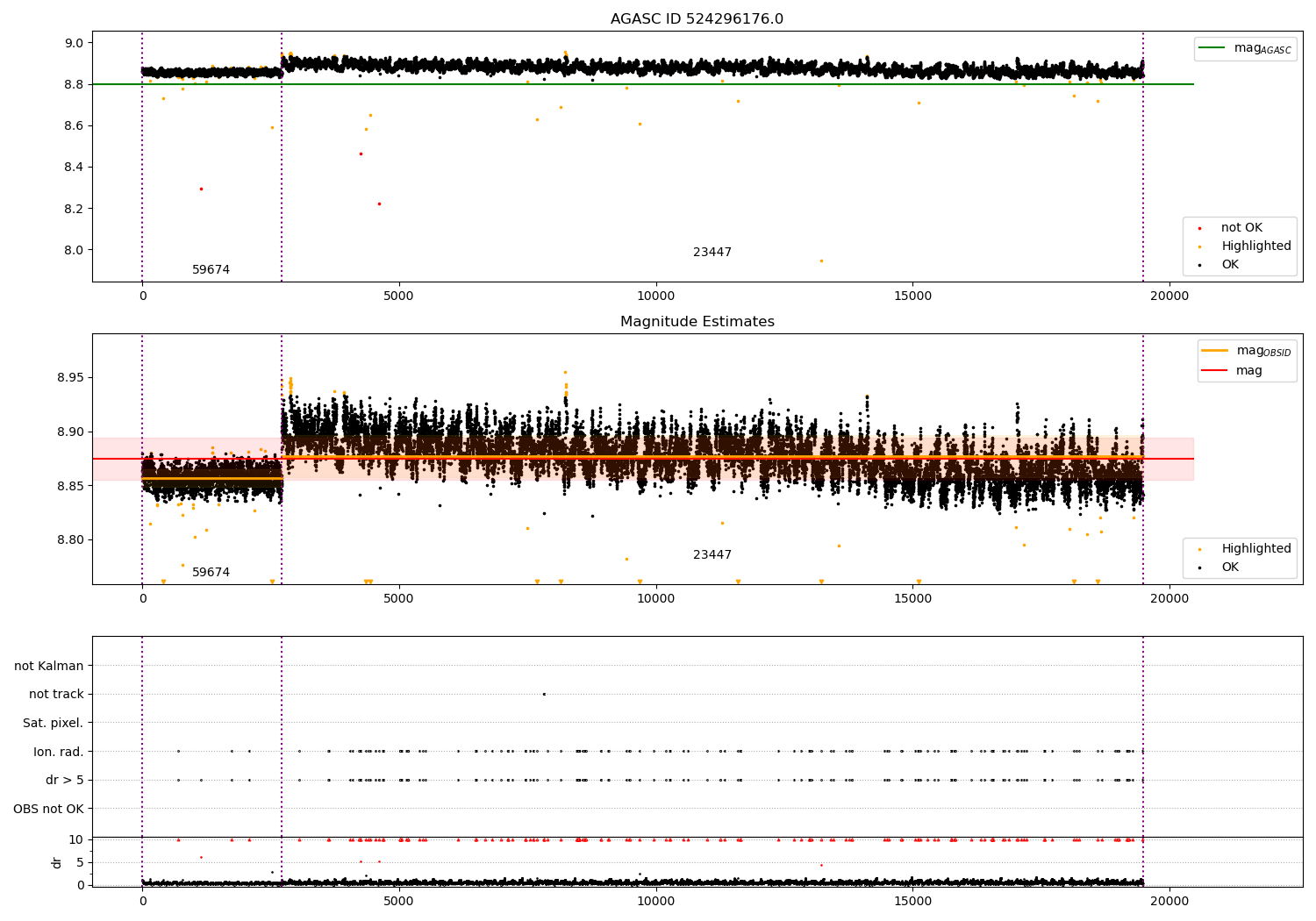Click the obsid label 23447 in the middle plot

coord(712,555)
